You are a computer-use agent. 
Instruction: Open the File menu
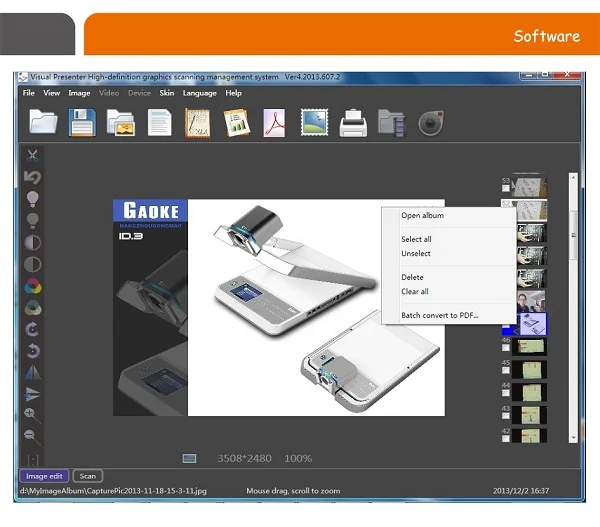29,93
